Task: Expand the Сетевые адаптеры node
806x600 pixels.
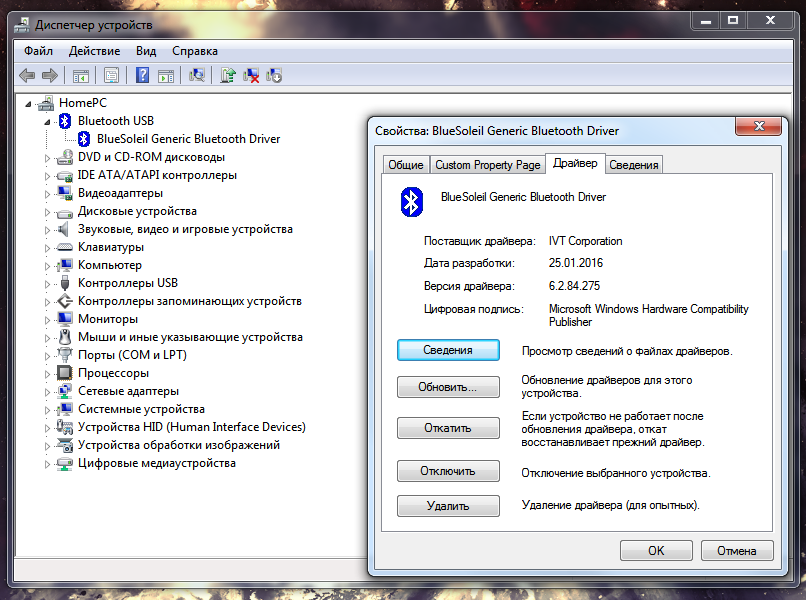Action: [47, 392]
